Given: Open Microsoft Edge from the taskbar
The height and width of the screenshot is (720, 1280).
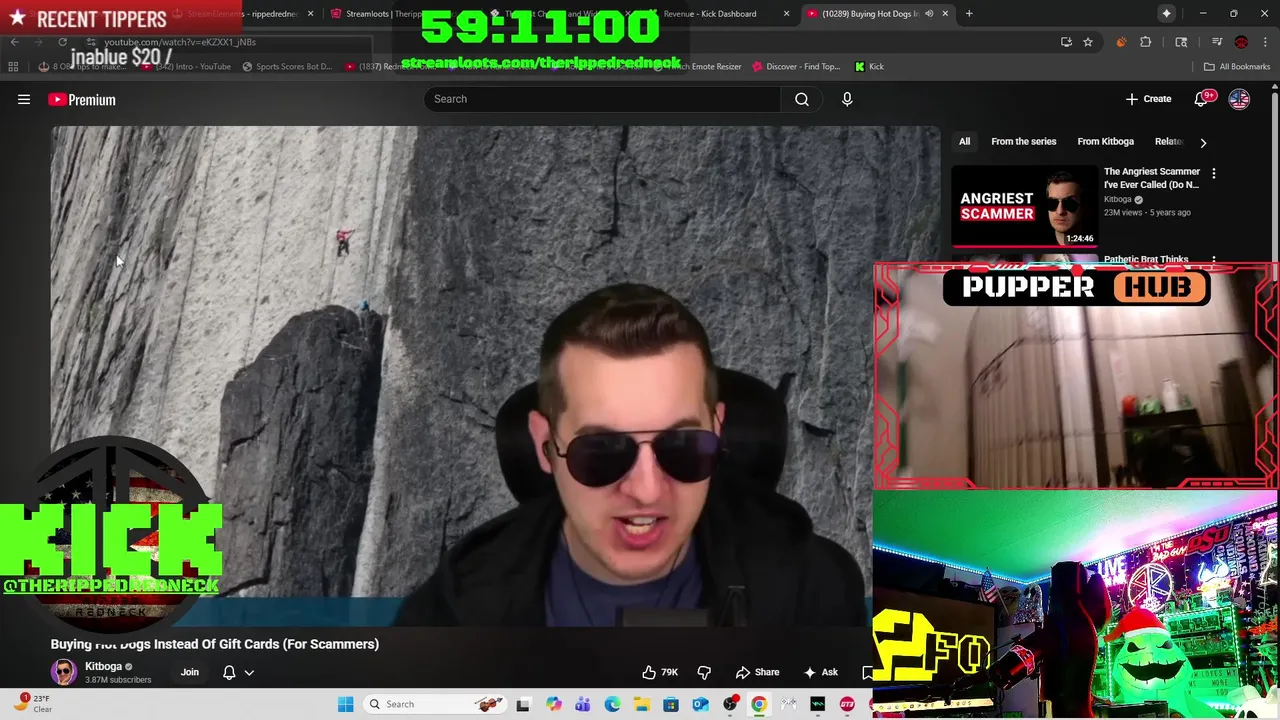Looking at the screenshot, I should (x=612, y=705).
